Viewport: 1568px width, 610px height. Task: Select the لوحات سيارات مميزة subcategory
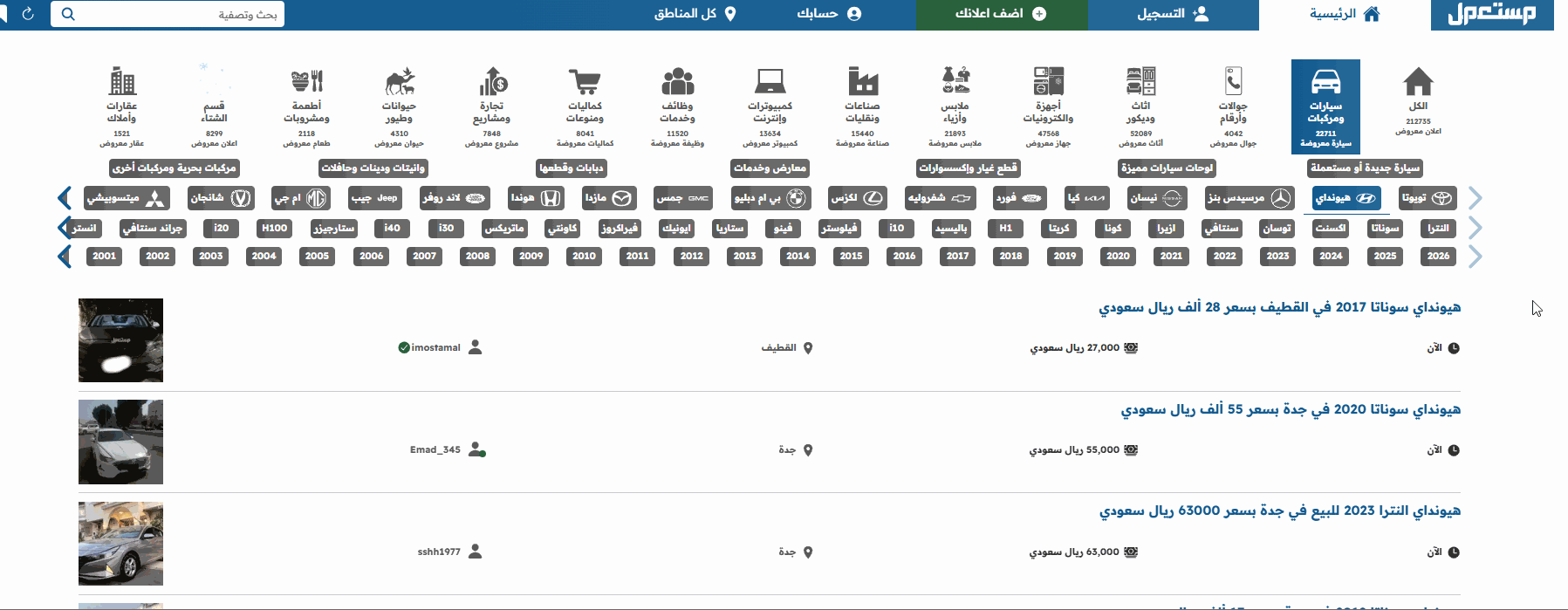pyautogui.click(x=1167, y=168)
